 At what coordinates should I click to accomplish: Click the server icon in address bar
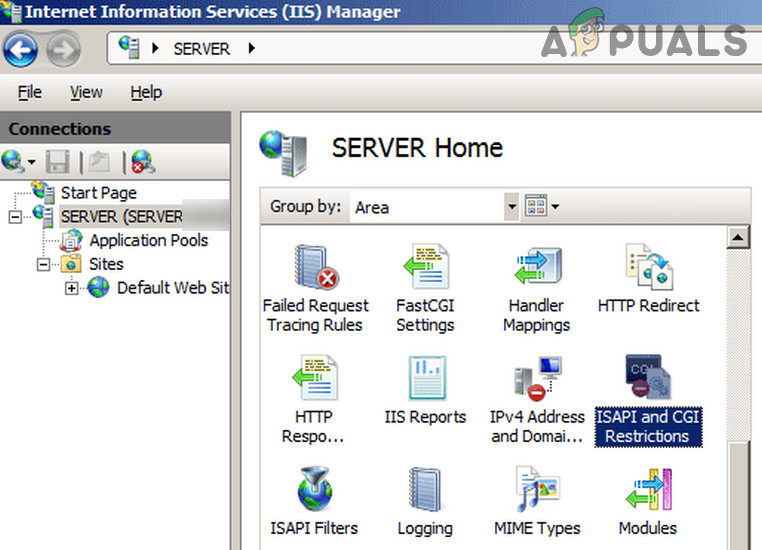tap(129, 48)
